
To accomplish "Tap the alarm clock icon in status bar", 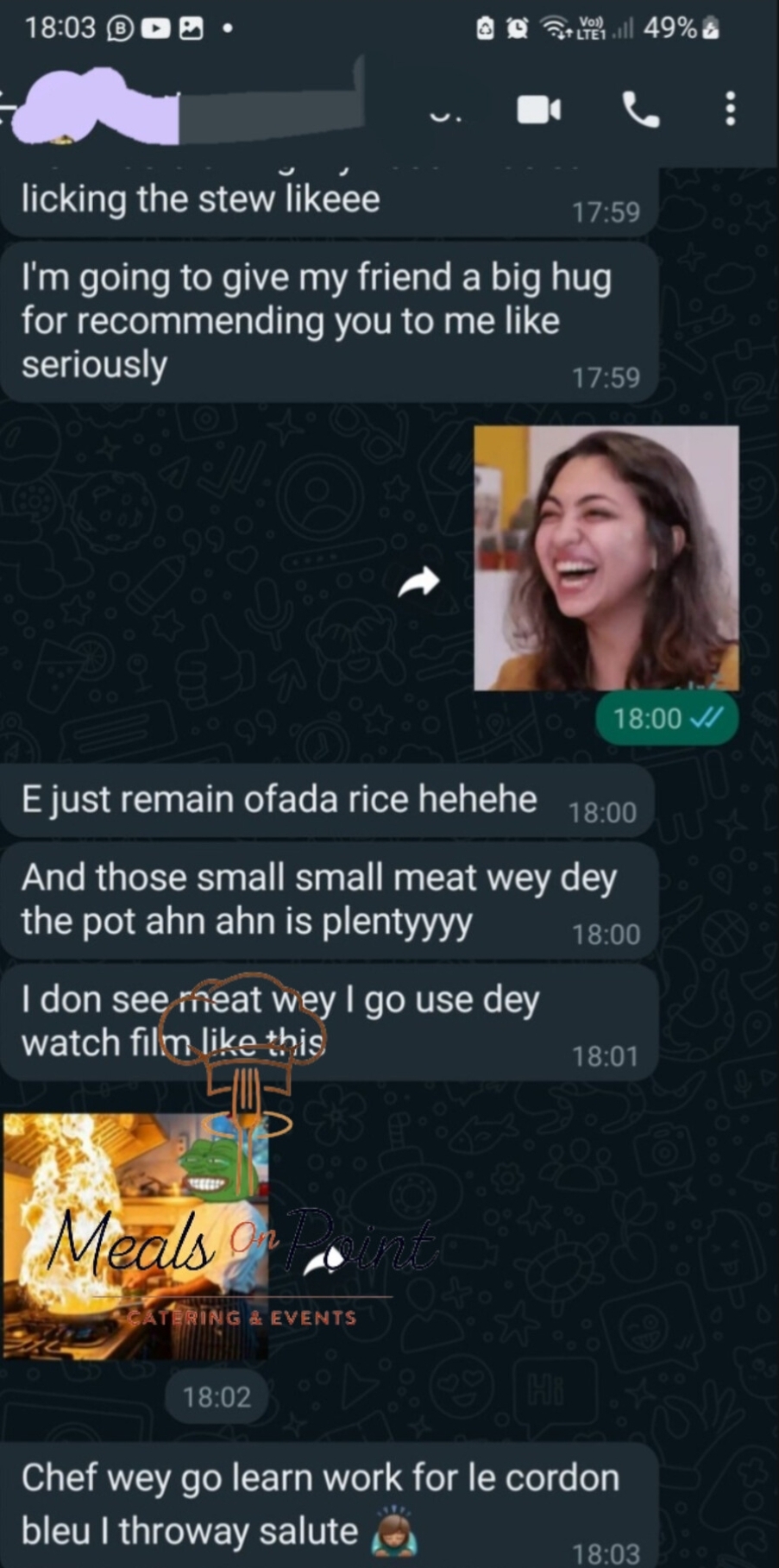I will pyautogui.click(x=517, y=28).
